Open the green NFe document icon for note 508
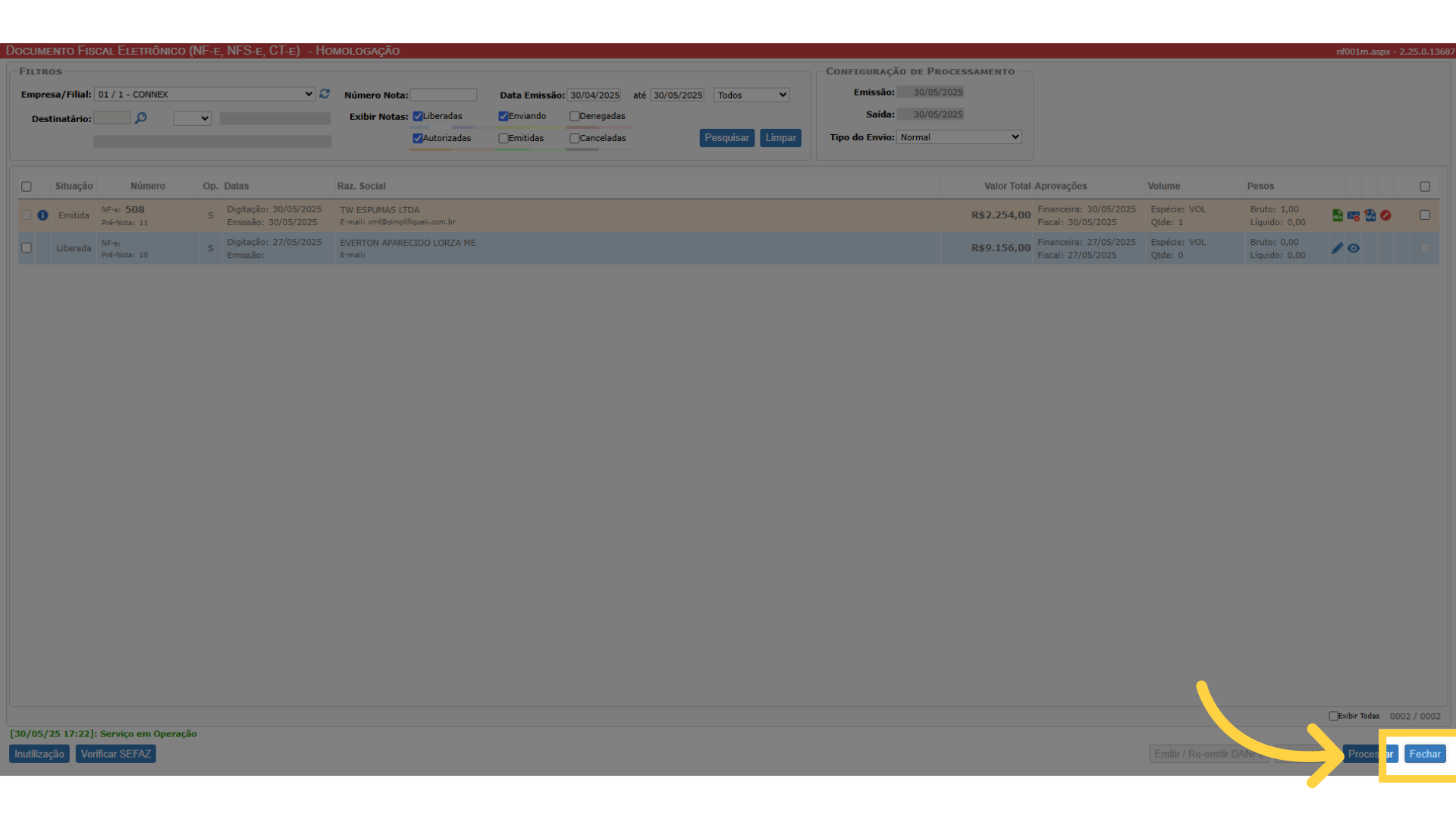The height and width of the screenshot is (819, 1456). [x=1338, y=215]
